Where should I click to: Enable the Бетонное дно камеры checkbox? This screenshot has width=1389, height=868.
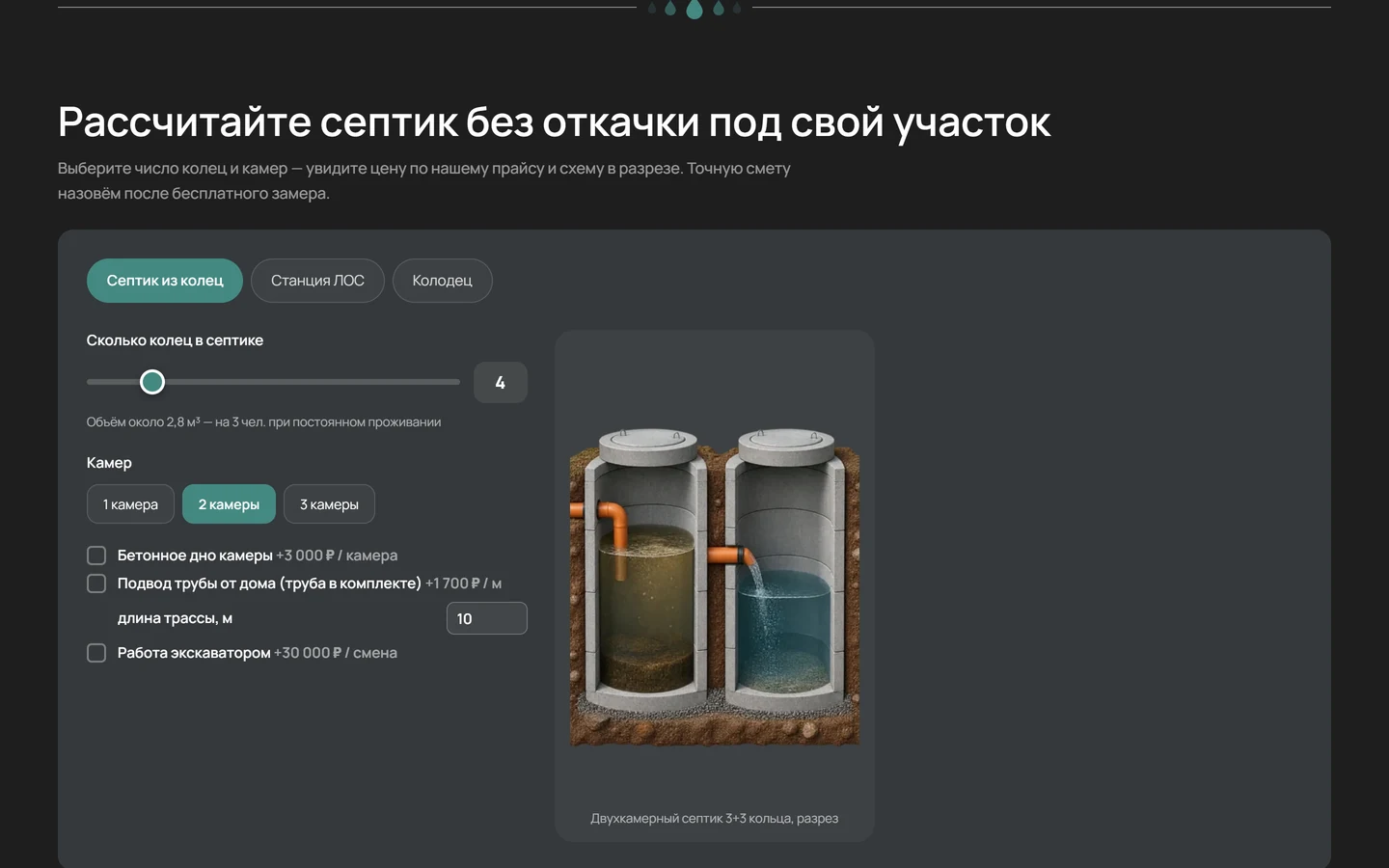click(x=96, y=556)
